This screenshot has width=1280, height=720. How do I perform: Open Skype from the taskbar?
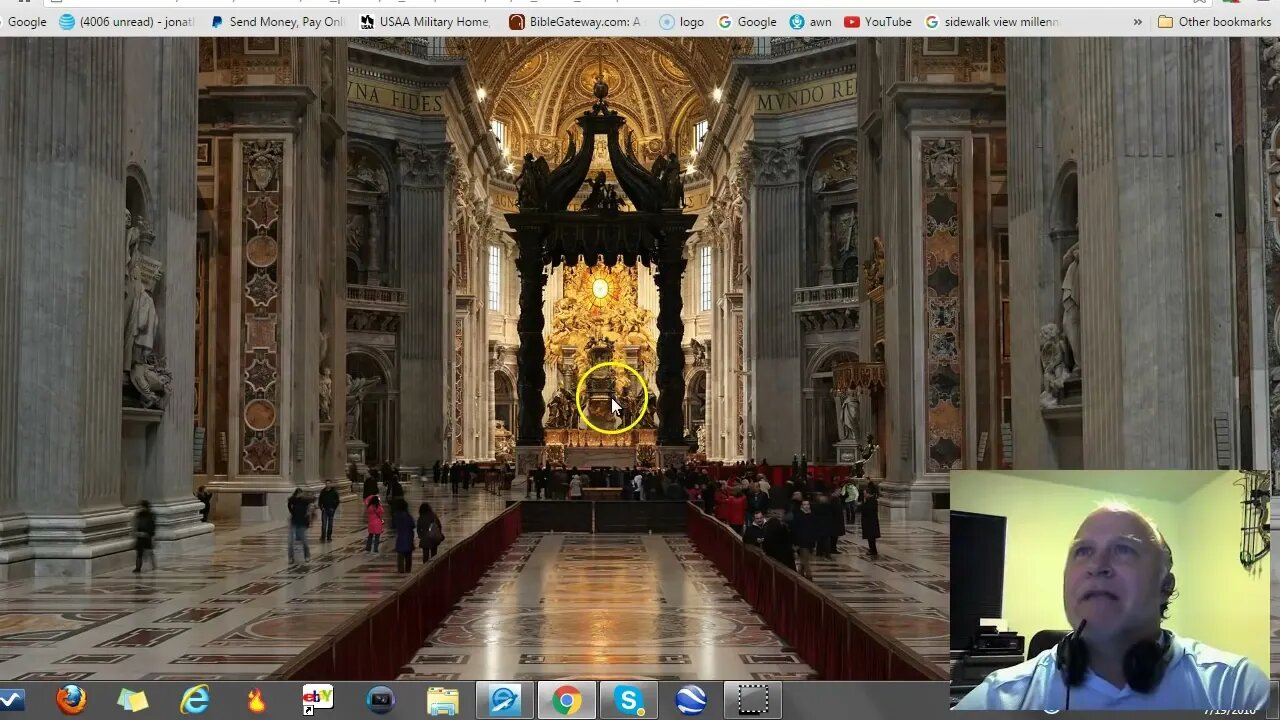(x=628, y=700)
